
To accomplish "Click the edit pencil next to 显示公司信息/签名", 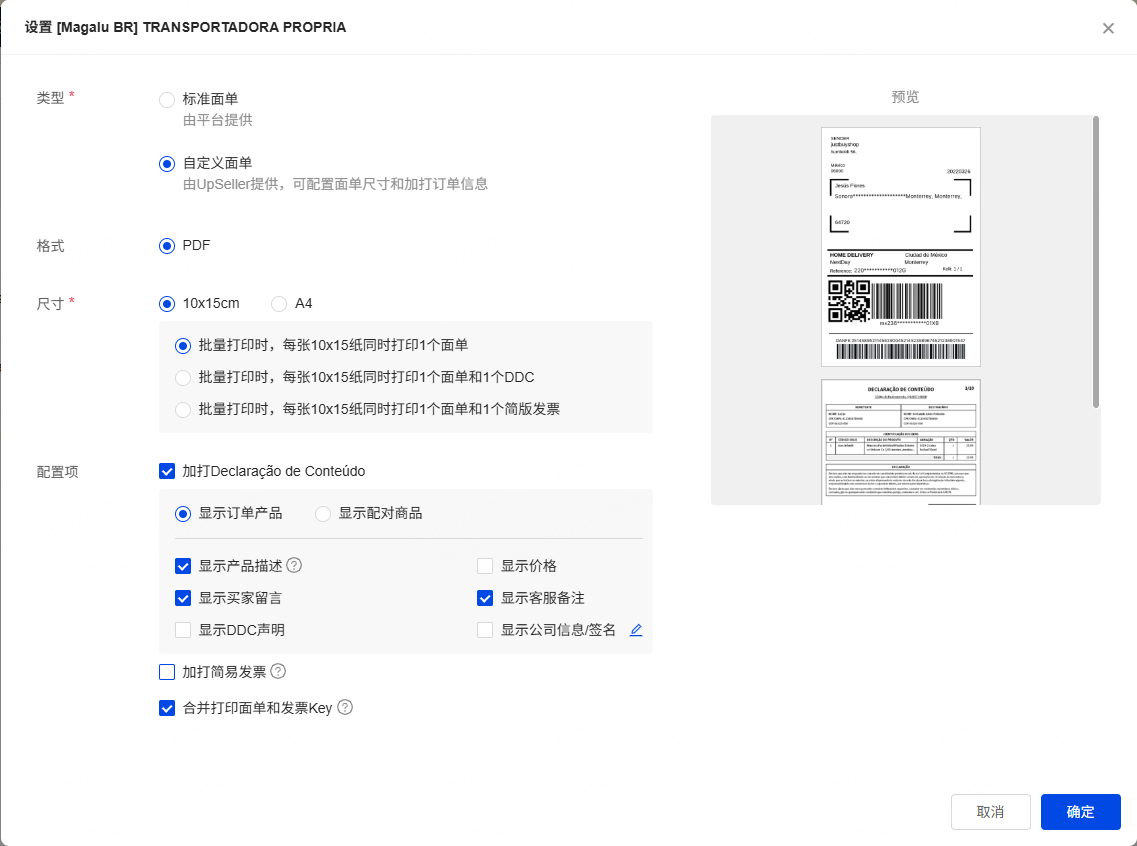I will 636,630.
